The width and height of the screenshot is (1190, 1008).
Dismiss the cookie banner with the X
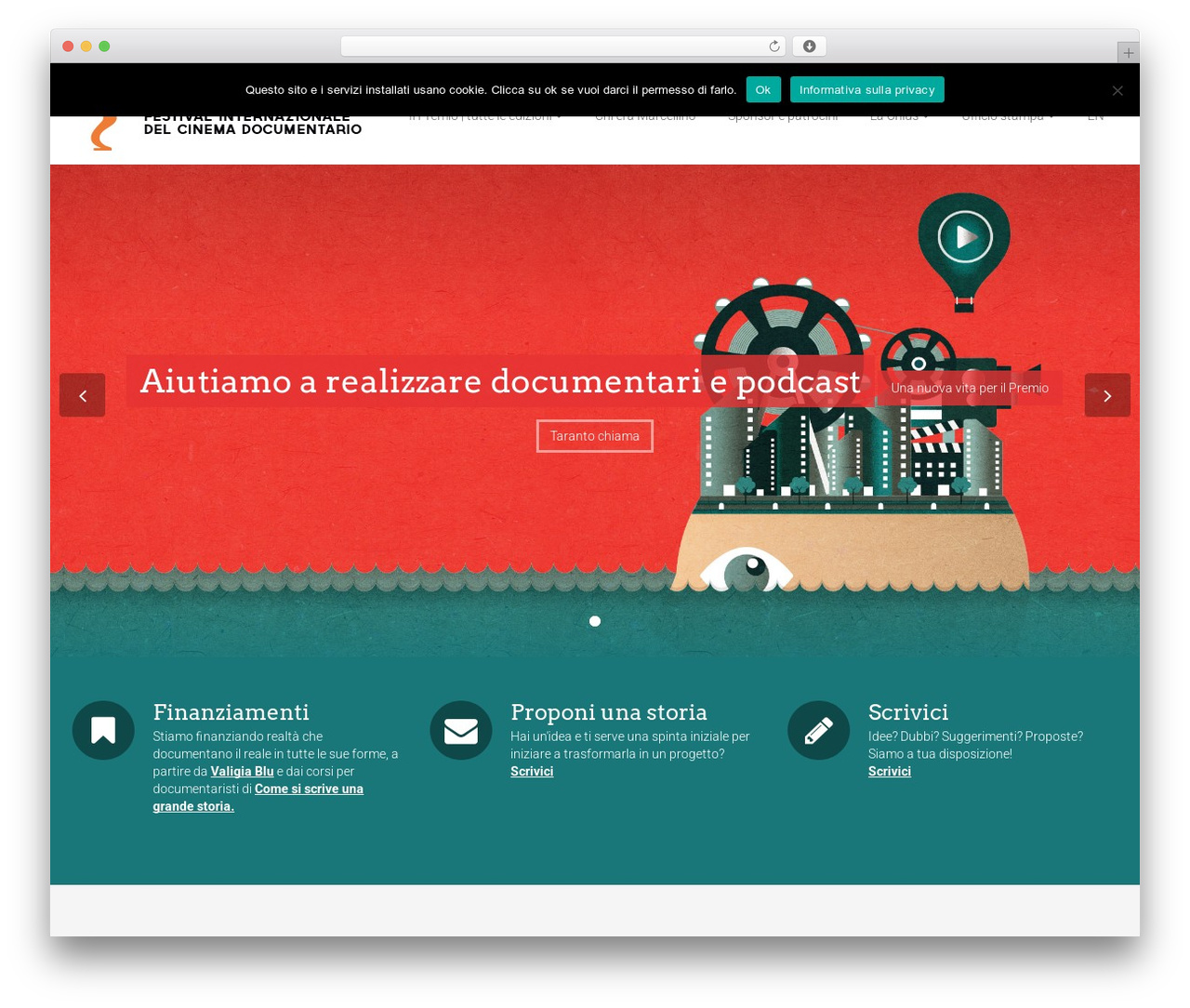coord(1117,90)
